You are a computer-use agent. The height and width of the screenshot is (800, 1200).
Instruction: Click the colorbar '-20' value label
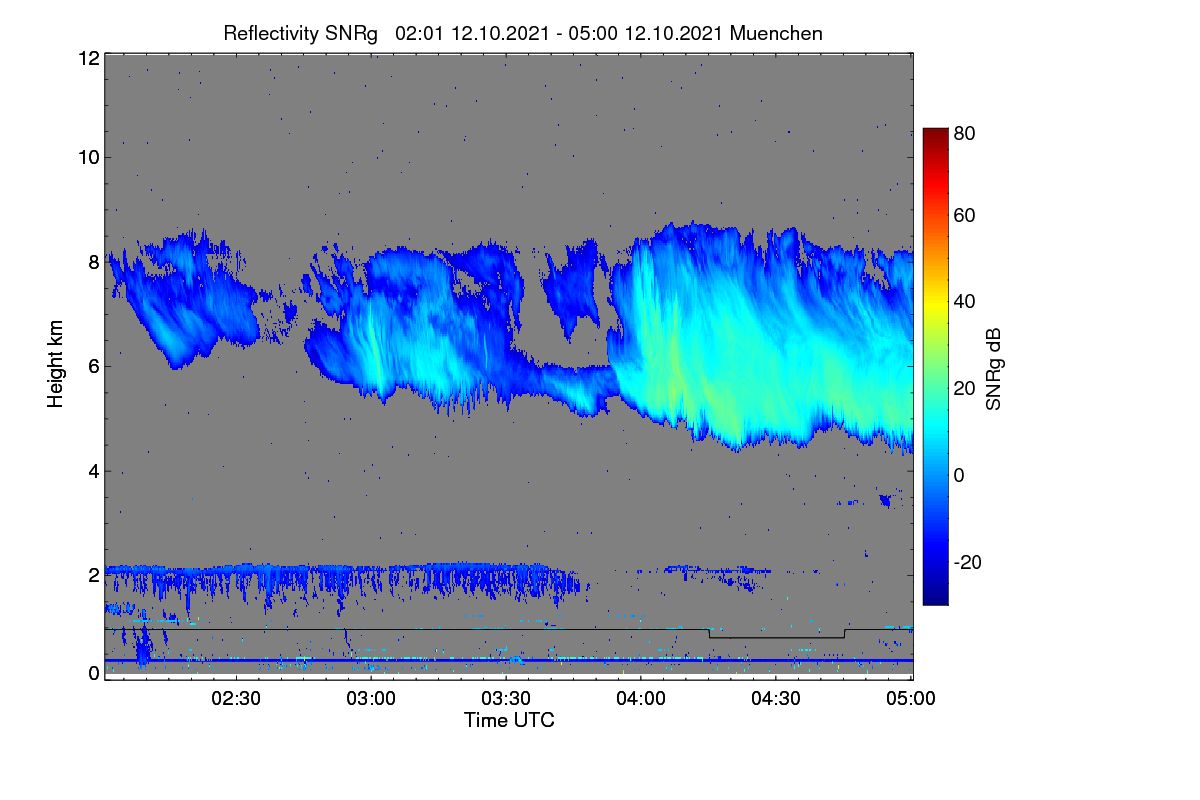tap(967, 563)
